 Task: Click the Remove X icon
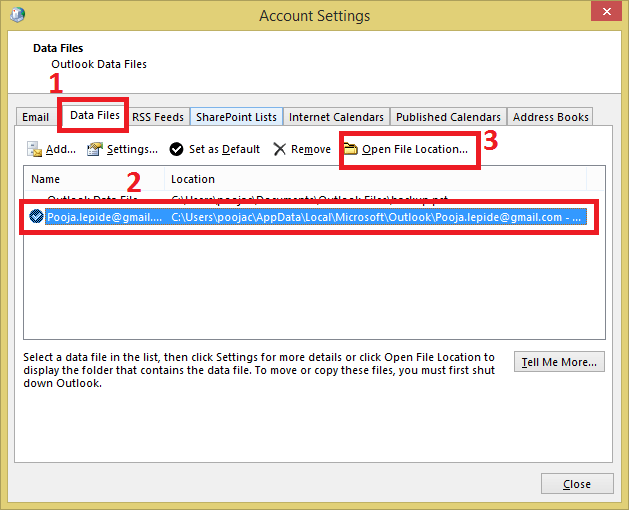coord(279,149)
